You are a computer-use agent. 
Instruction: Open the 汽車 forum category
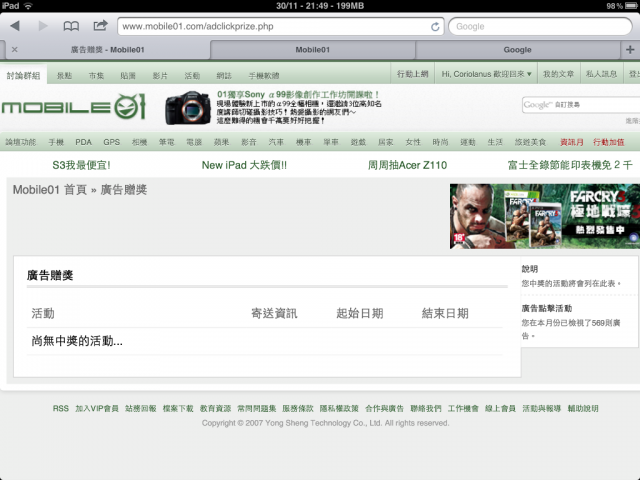(276, 142)
